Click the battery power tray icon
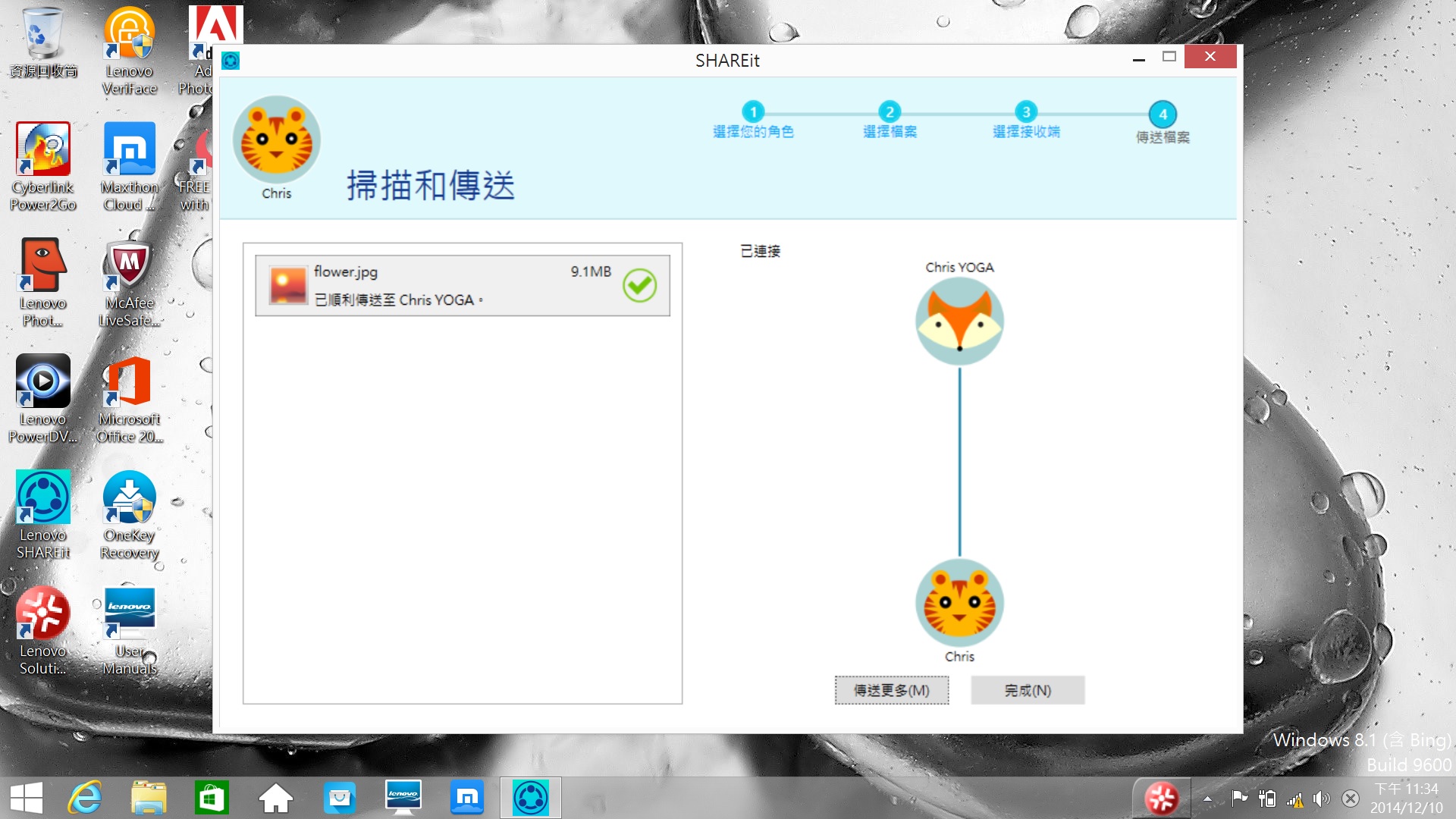Image resolution: width=1456 pixels, height=819 pixels. 1267,798
